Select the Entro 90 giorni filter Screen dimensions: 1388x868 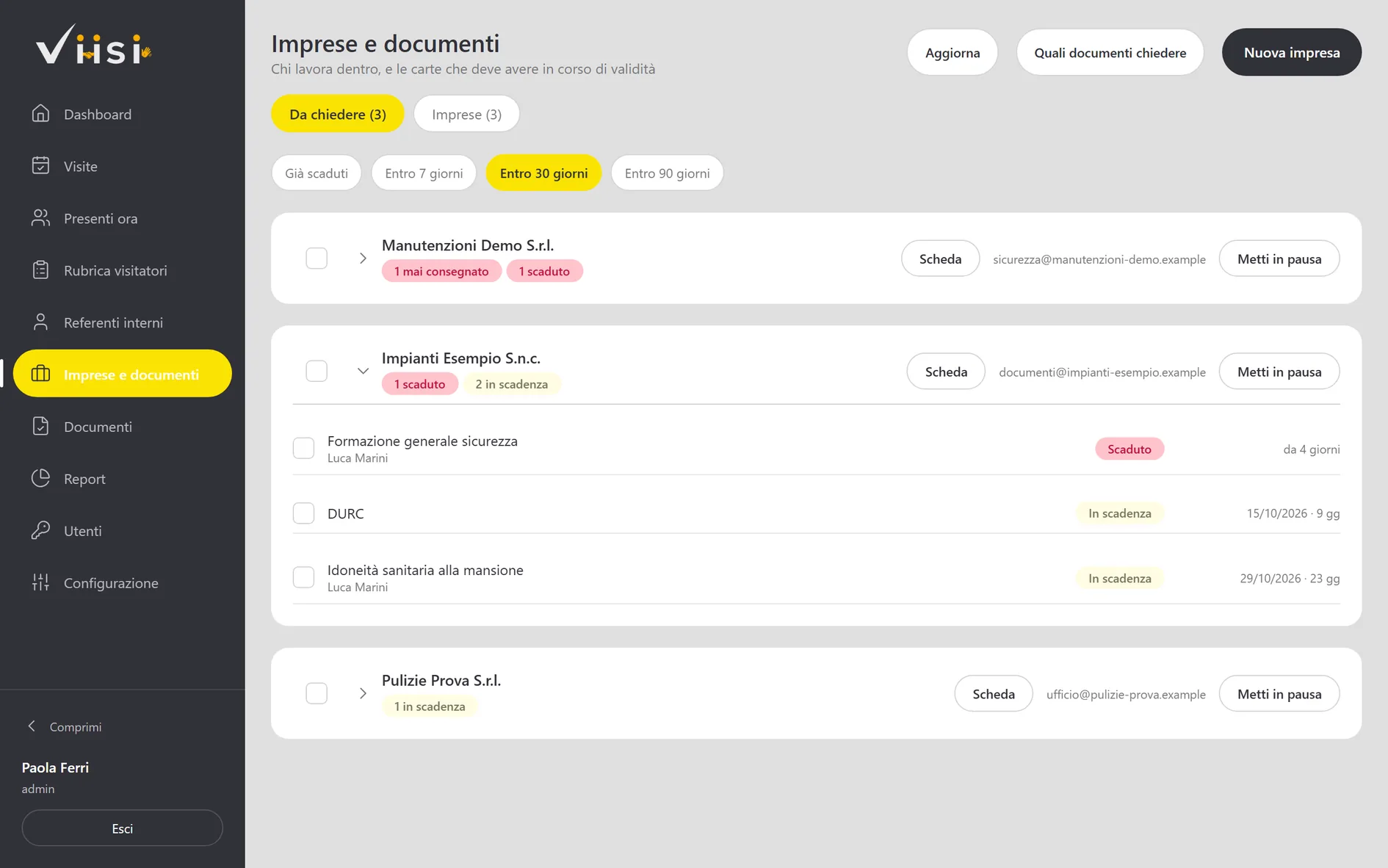point(667,173)
